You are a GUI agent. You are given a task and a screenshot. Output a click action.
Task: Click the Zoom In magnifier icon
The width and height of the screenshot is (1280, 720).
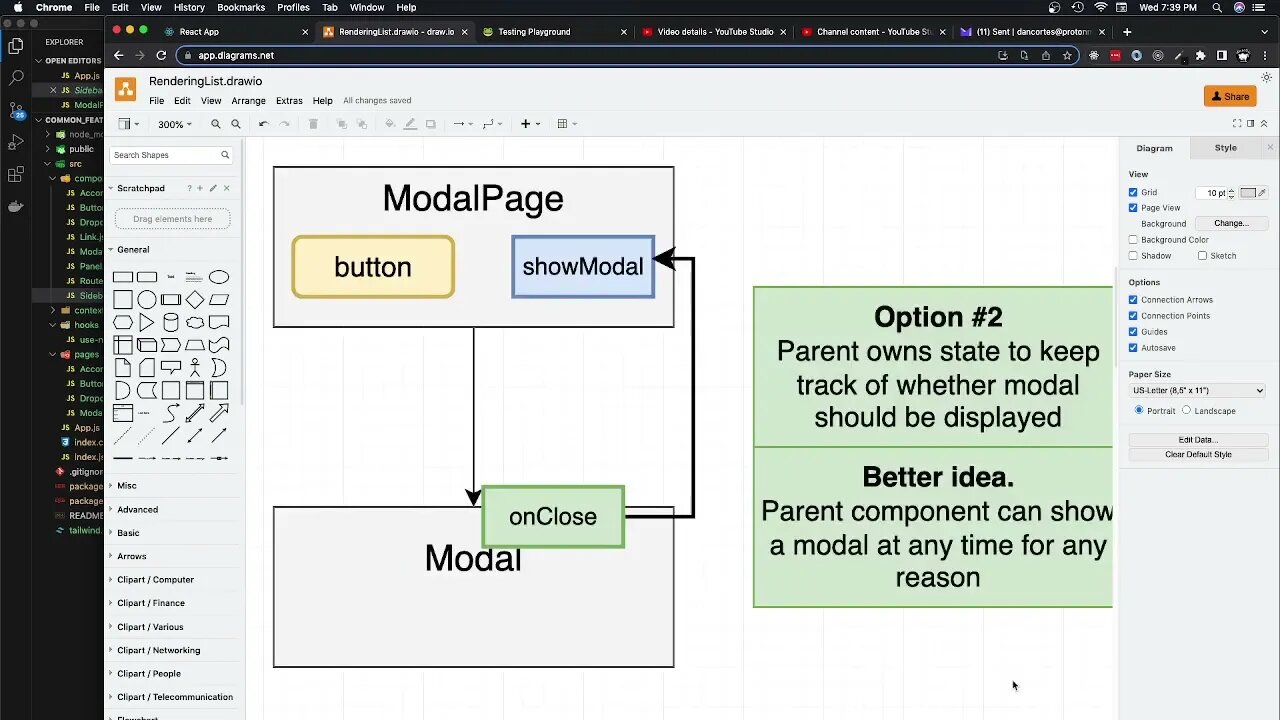216,124
